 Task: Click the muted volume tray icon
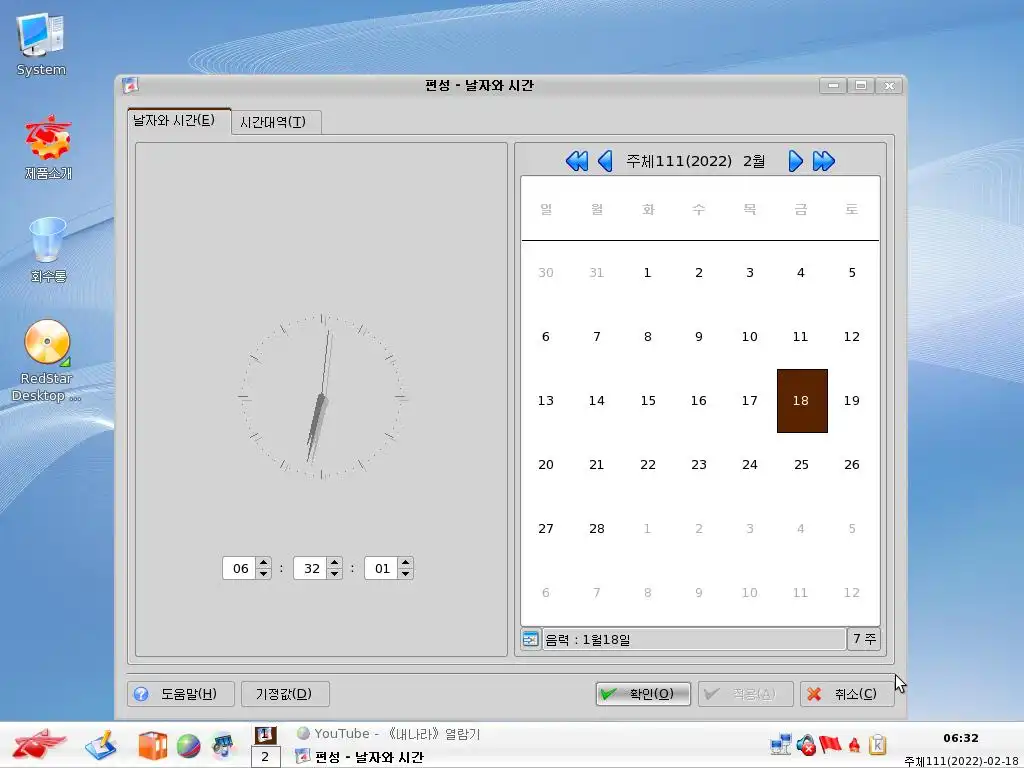[807, 744]
